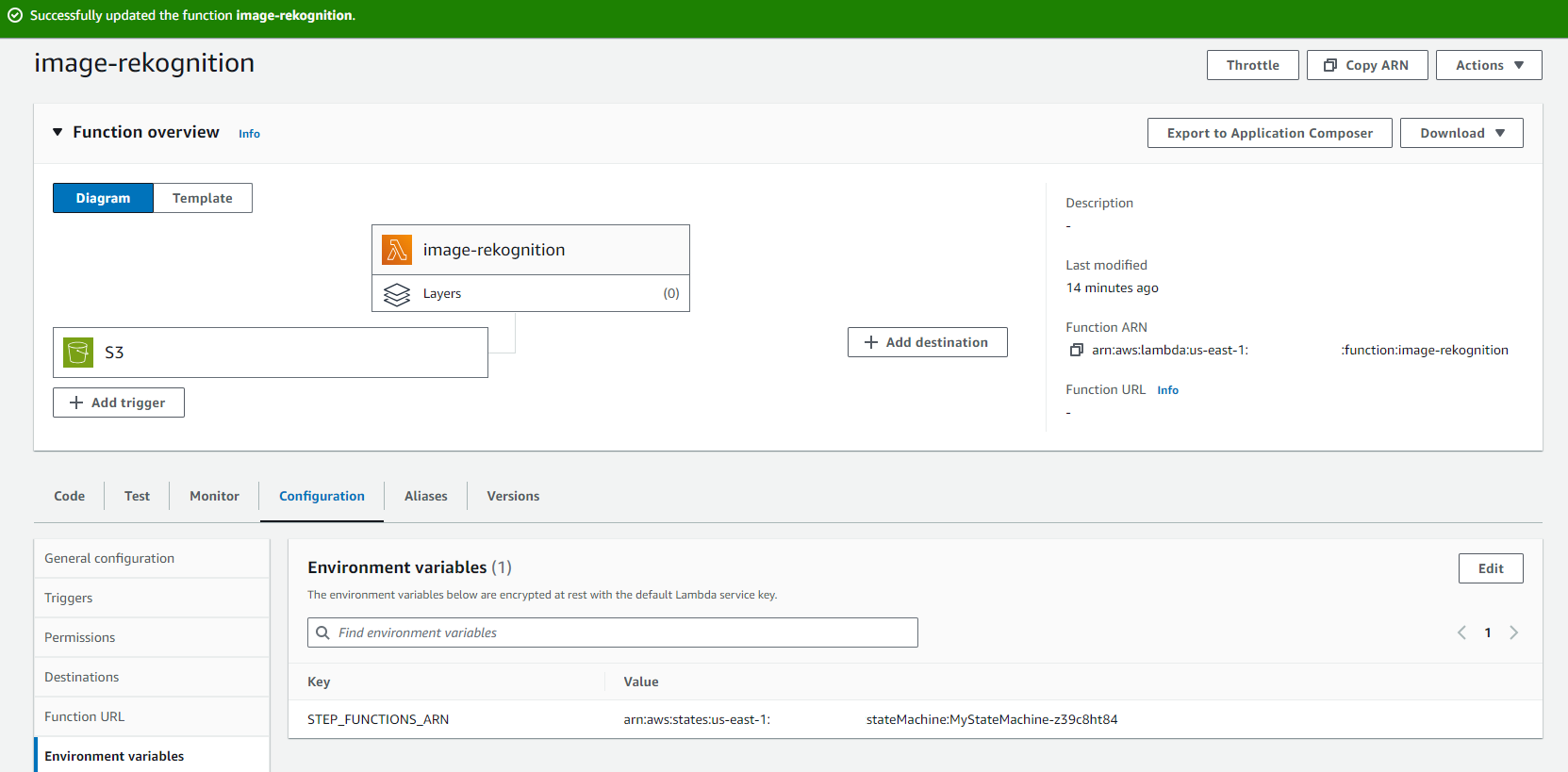Viewport: 1568px width, 772px height.
Task: Open the Monitor tab
Action: (x=214, y=496)
